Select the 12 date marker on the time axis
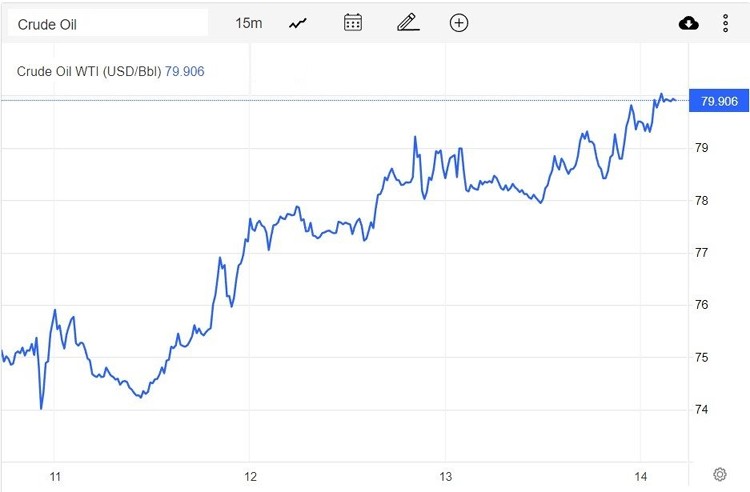 click(x=250, y=476)
